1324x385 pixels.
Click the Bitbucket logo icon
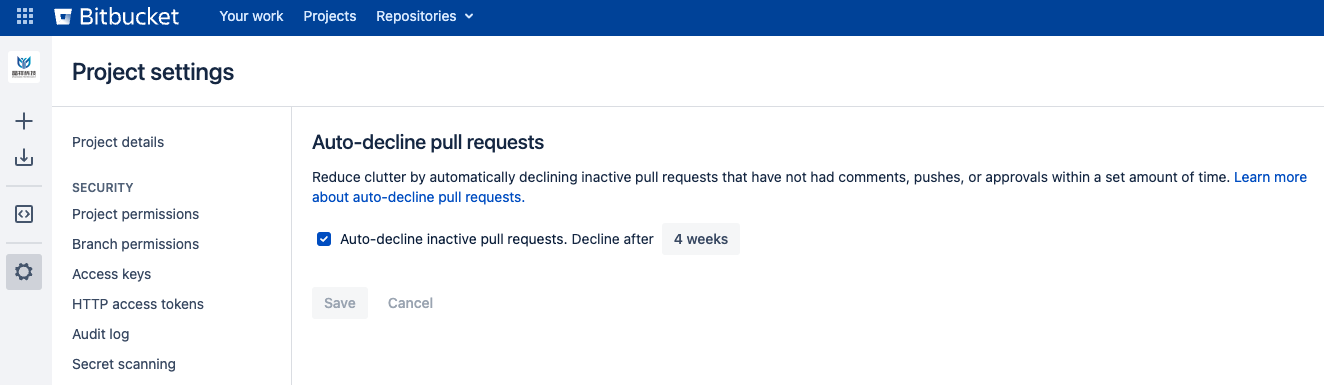point(64,17)
